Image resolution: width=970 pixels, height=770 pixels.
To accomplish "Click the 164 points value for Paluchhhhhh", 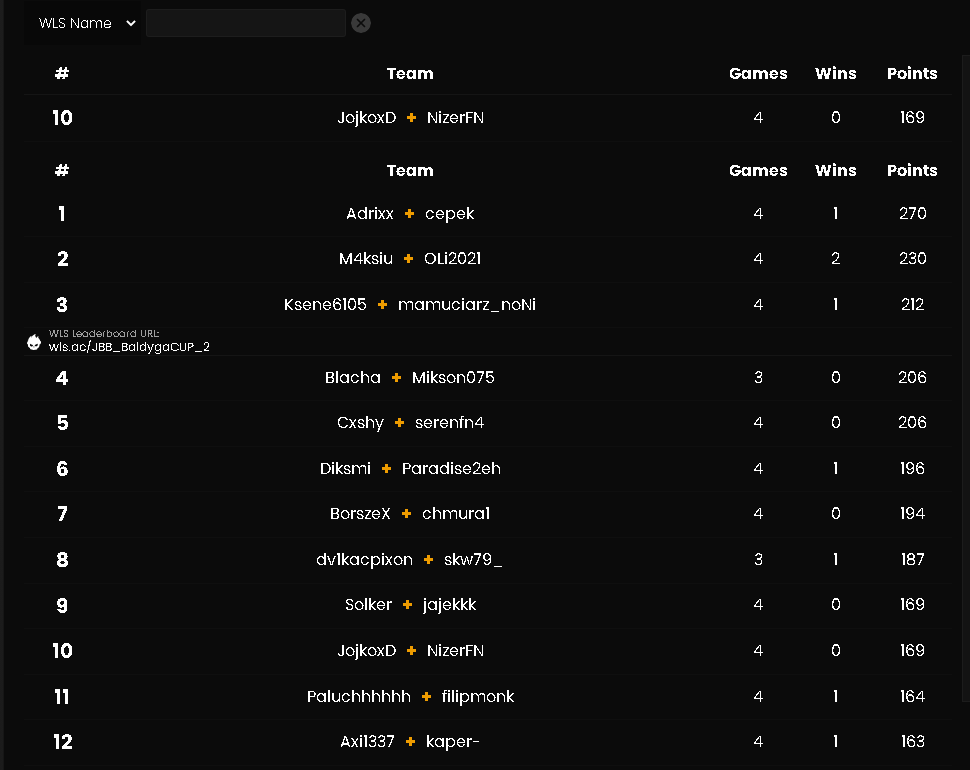I will pos(912,696).
